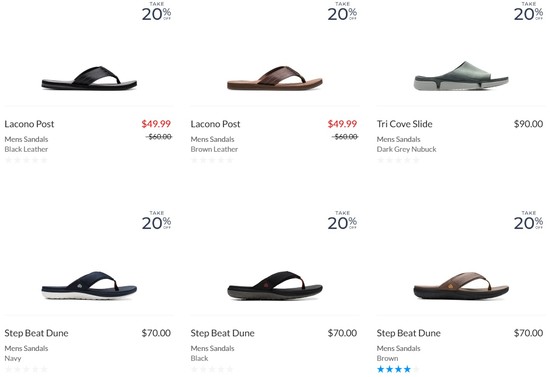Screen dimensions: 550x377
Task: Open the brown Step Beat Dune sandal image
Action: coord(461,285)
